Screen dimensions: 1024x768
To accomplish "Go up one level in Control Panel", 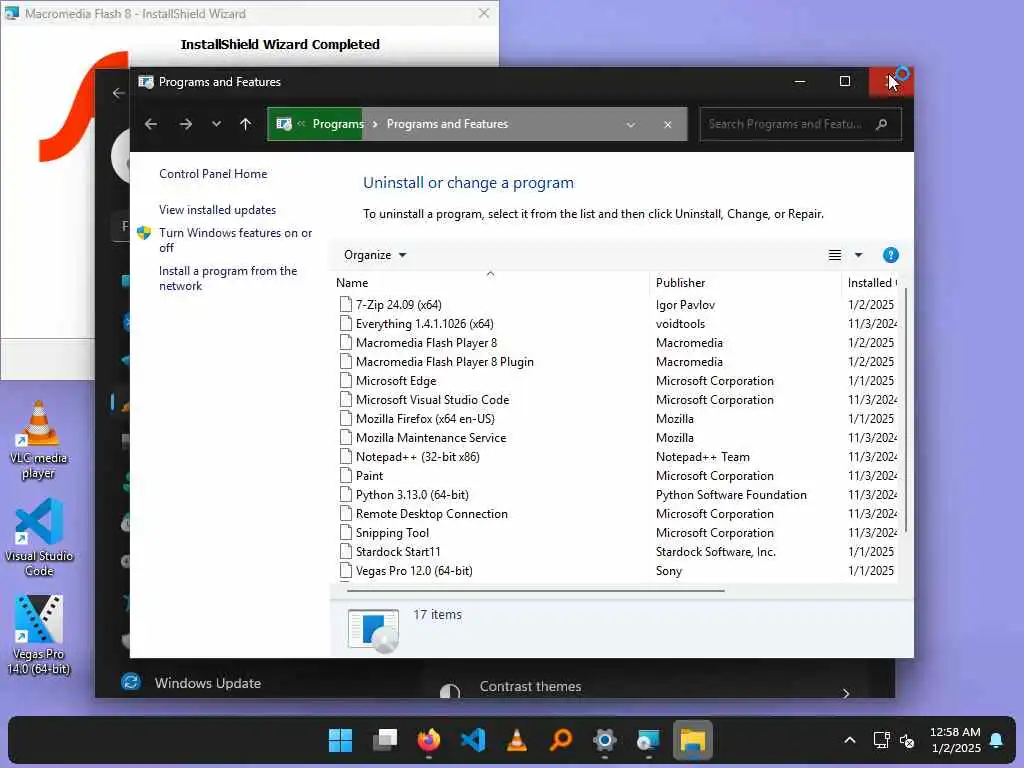I will click(245, 124).
